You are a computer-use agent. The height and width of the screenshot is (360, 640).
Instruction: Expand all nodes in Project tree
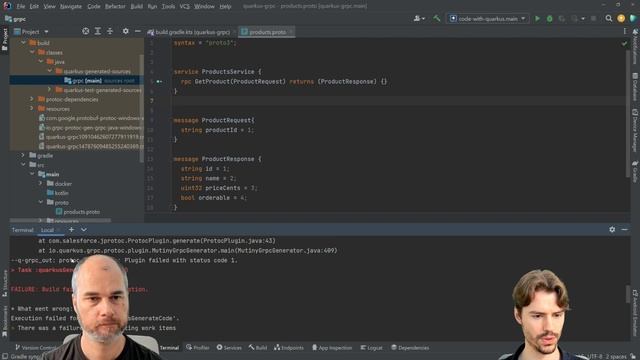coord(98,31)
